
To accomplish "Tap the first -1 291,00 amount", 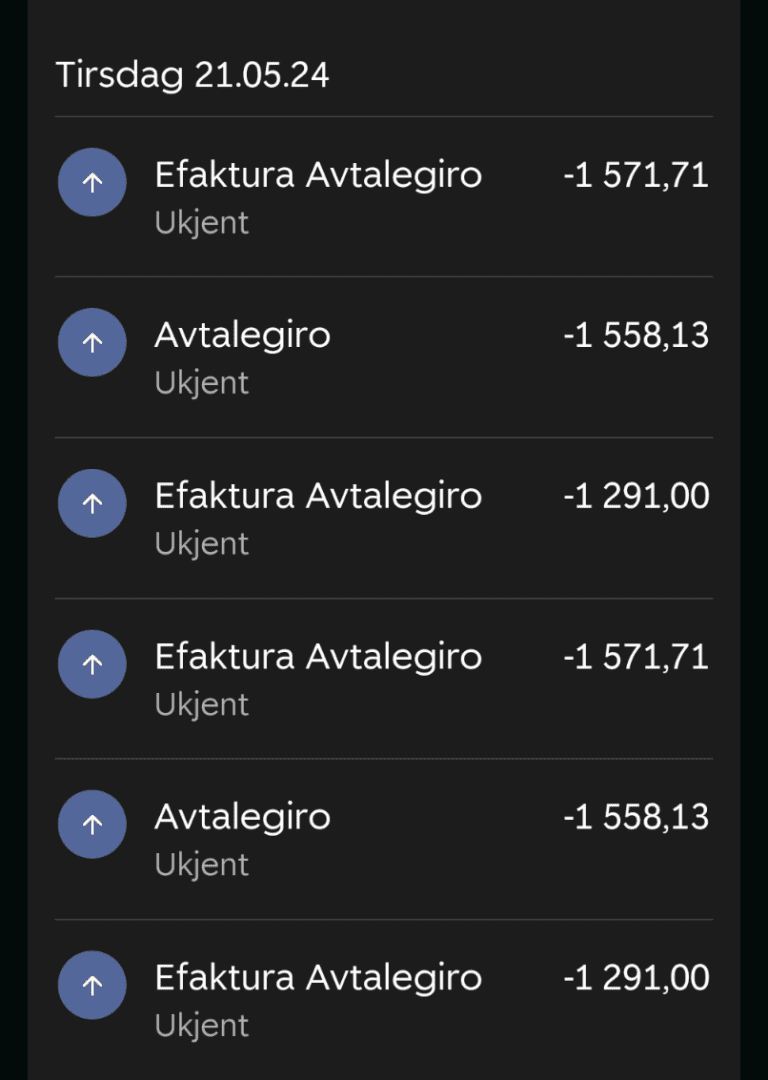I will [636, 496].
